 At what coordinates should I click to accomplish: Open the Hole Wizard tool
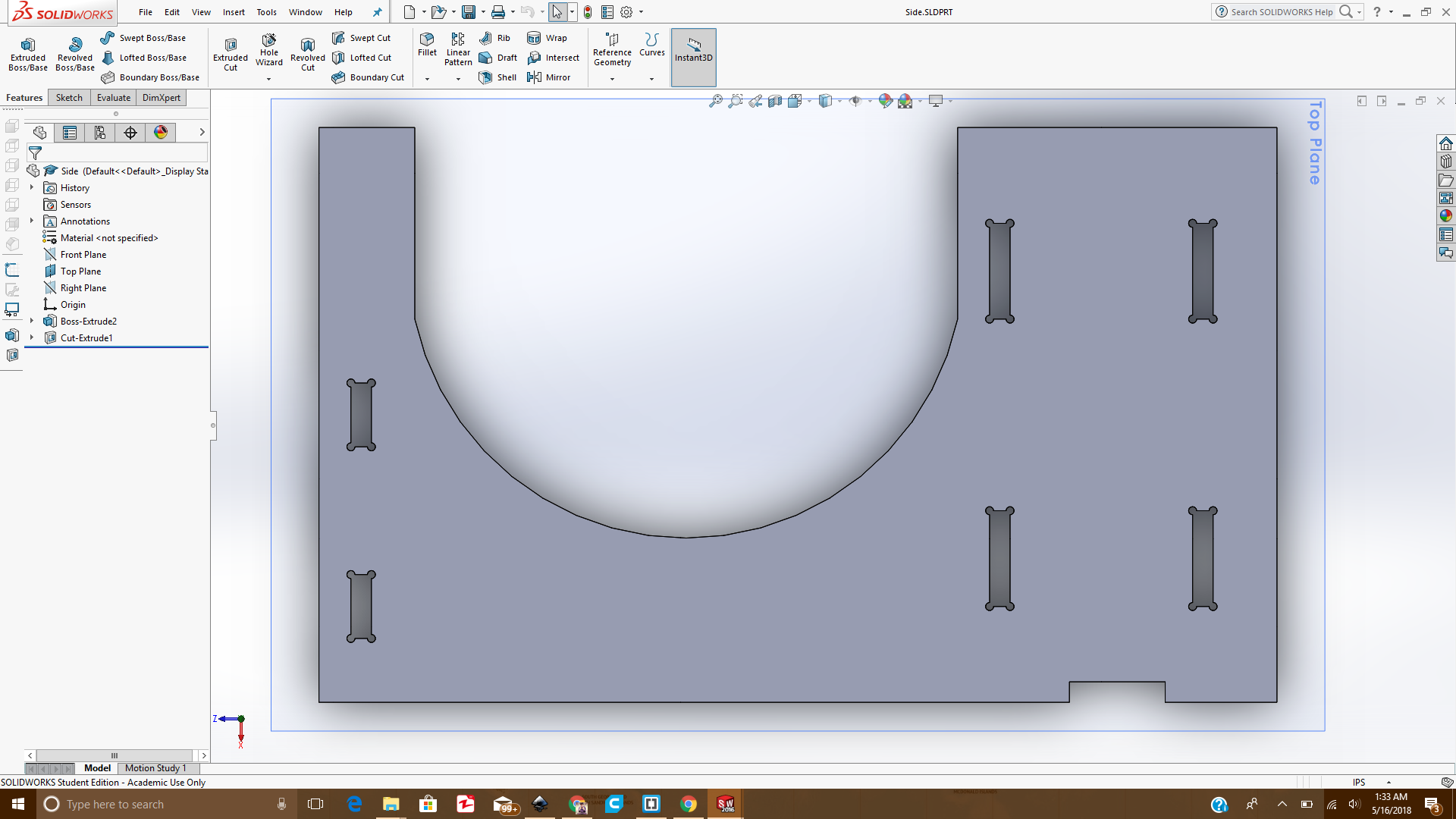[269, 50]
